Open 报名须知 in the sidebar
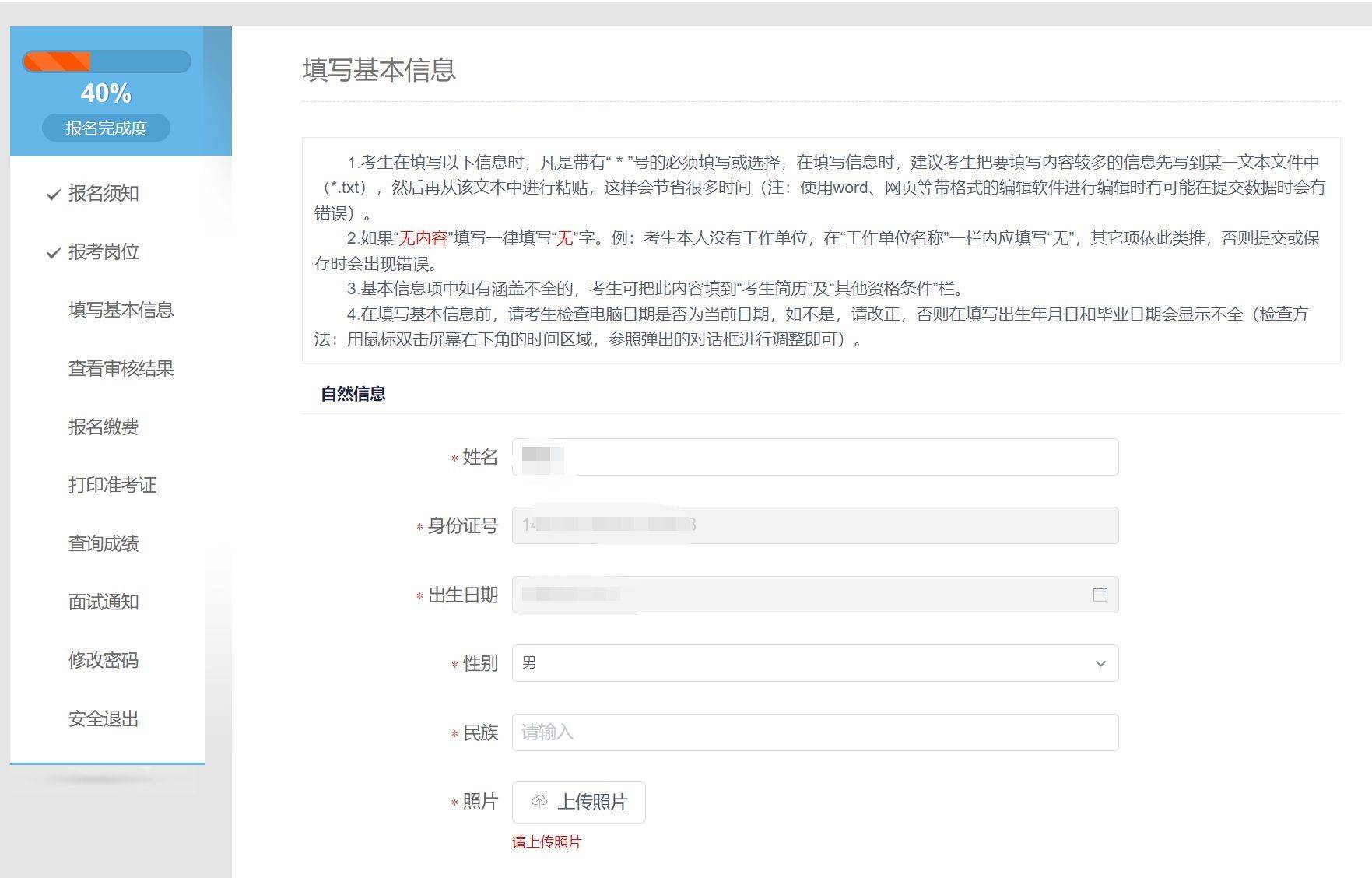 (x=104, y=194)
